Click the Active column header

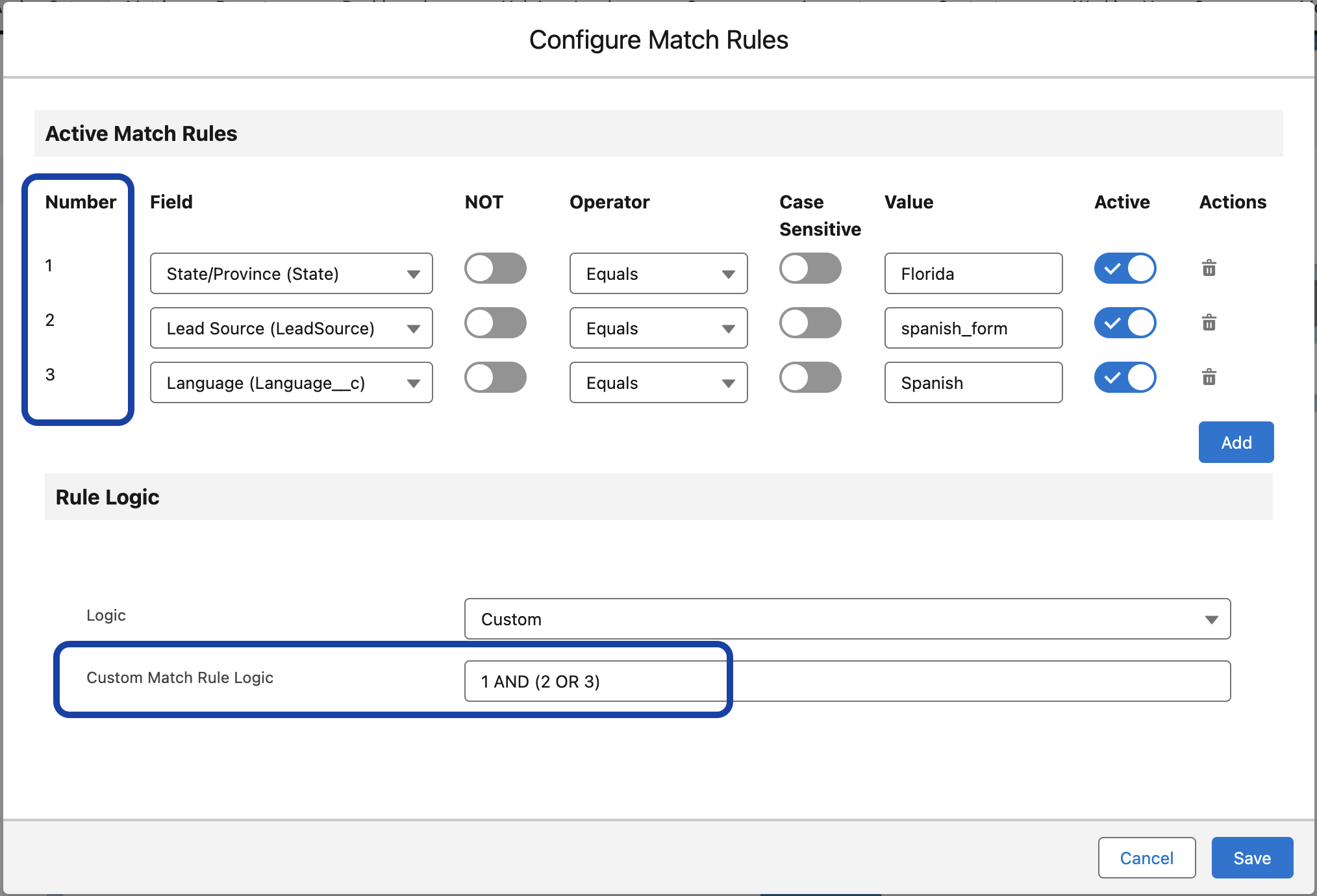tap(1122, 202)
